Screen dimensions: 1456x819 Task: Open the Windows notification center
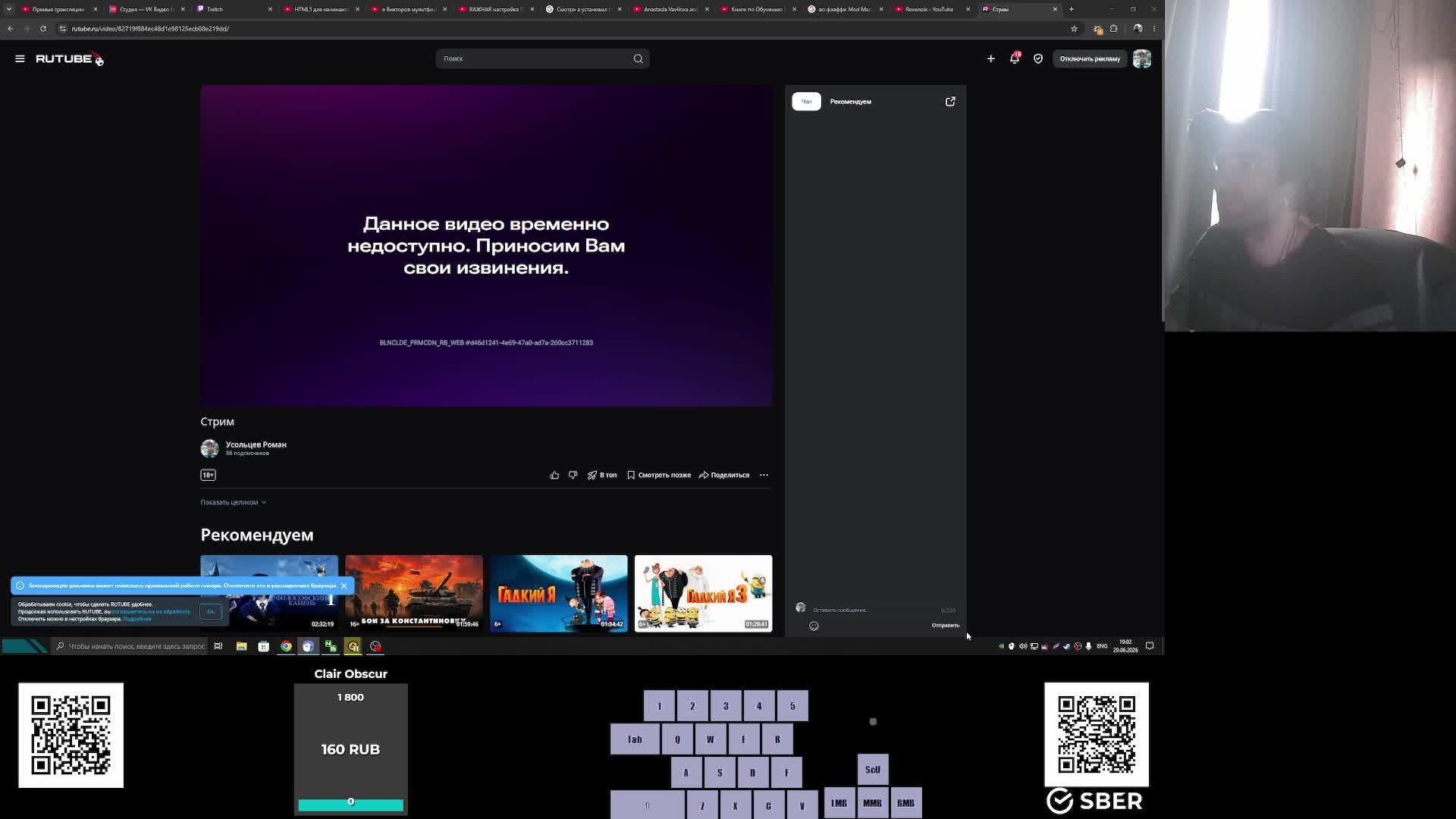[1150, 646]
